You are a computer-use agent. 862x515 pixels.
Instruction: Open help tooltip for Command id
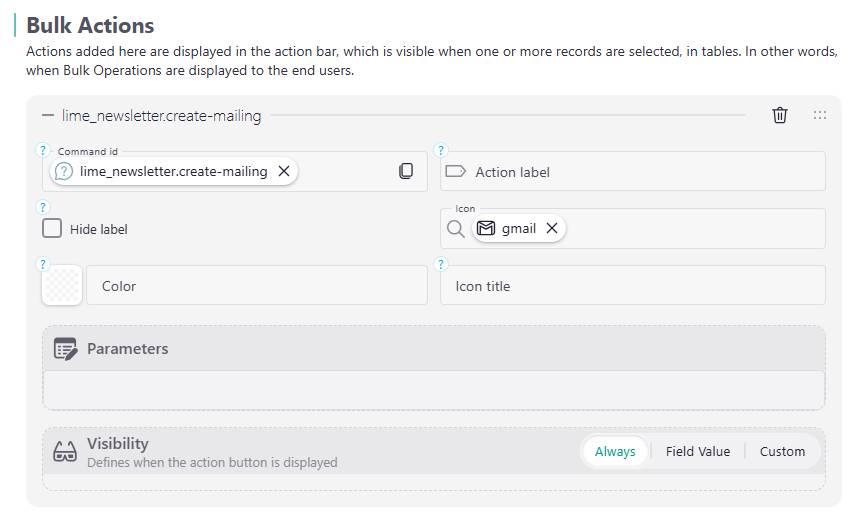point(42,150)
